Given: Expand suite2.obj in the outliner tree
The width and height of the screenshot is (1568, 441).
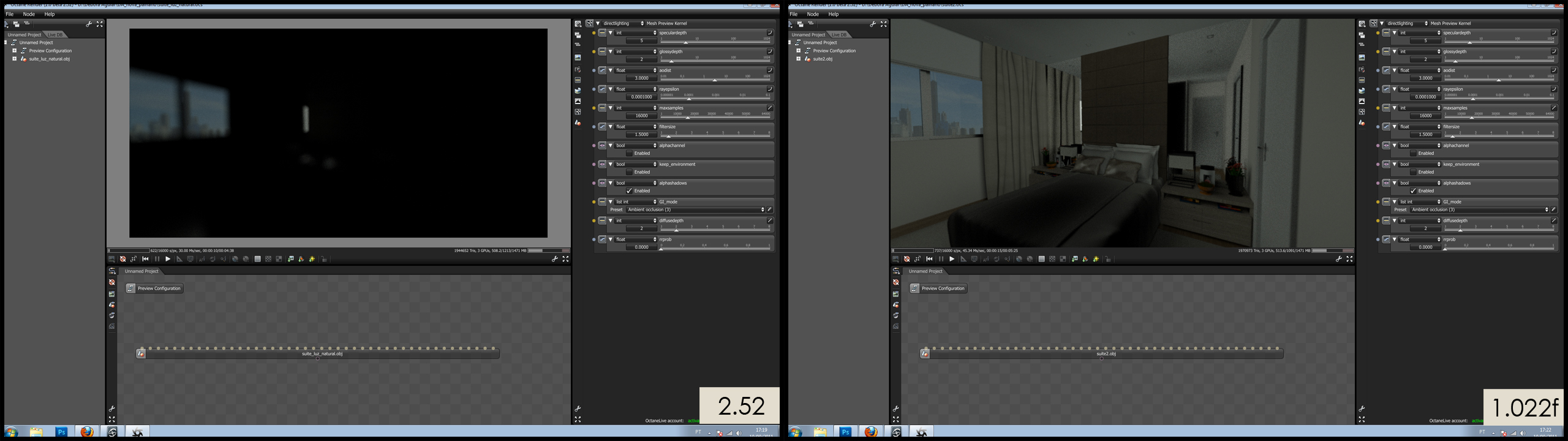Looking at the screenshot, I should pyautogui.click(x=799, y=59).
